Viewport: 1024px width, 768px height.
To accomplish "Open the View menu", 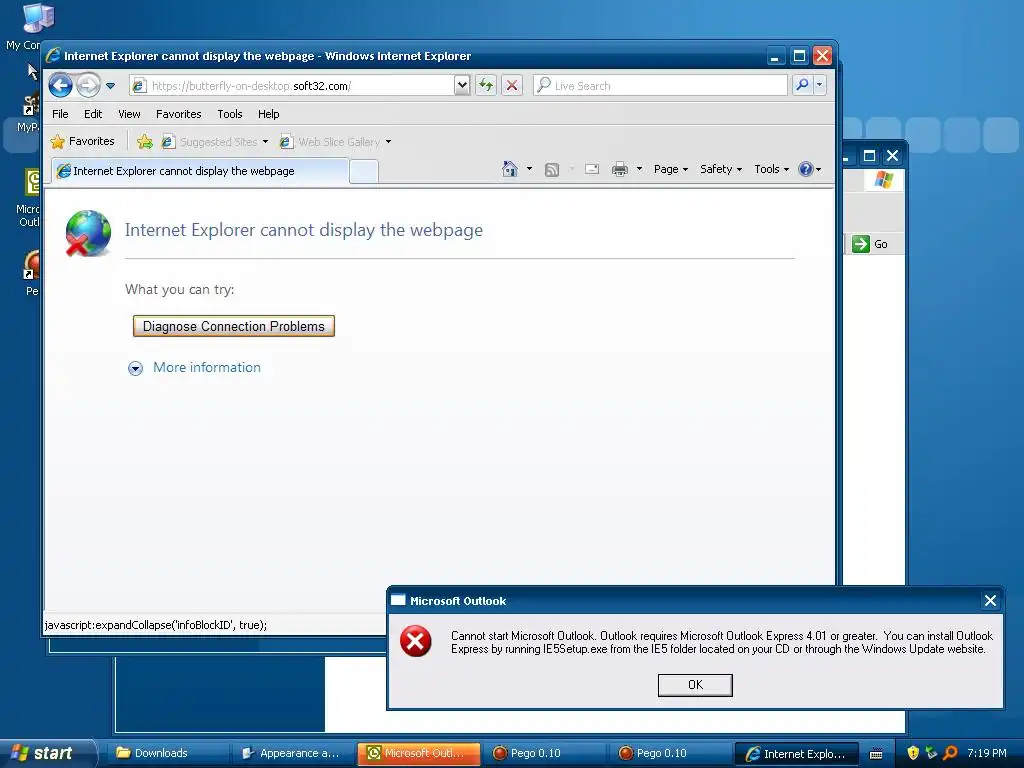I will pyautogui.click(x=129, y=114).
